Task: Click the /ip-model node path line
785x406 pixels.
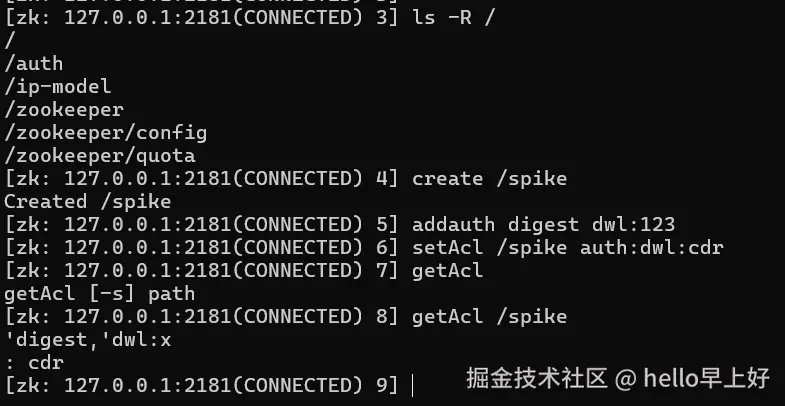Action: coord(57,87)
